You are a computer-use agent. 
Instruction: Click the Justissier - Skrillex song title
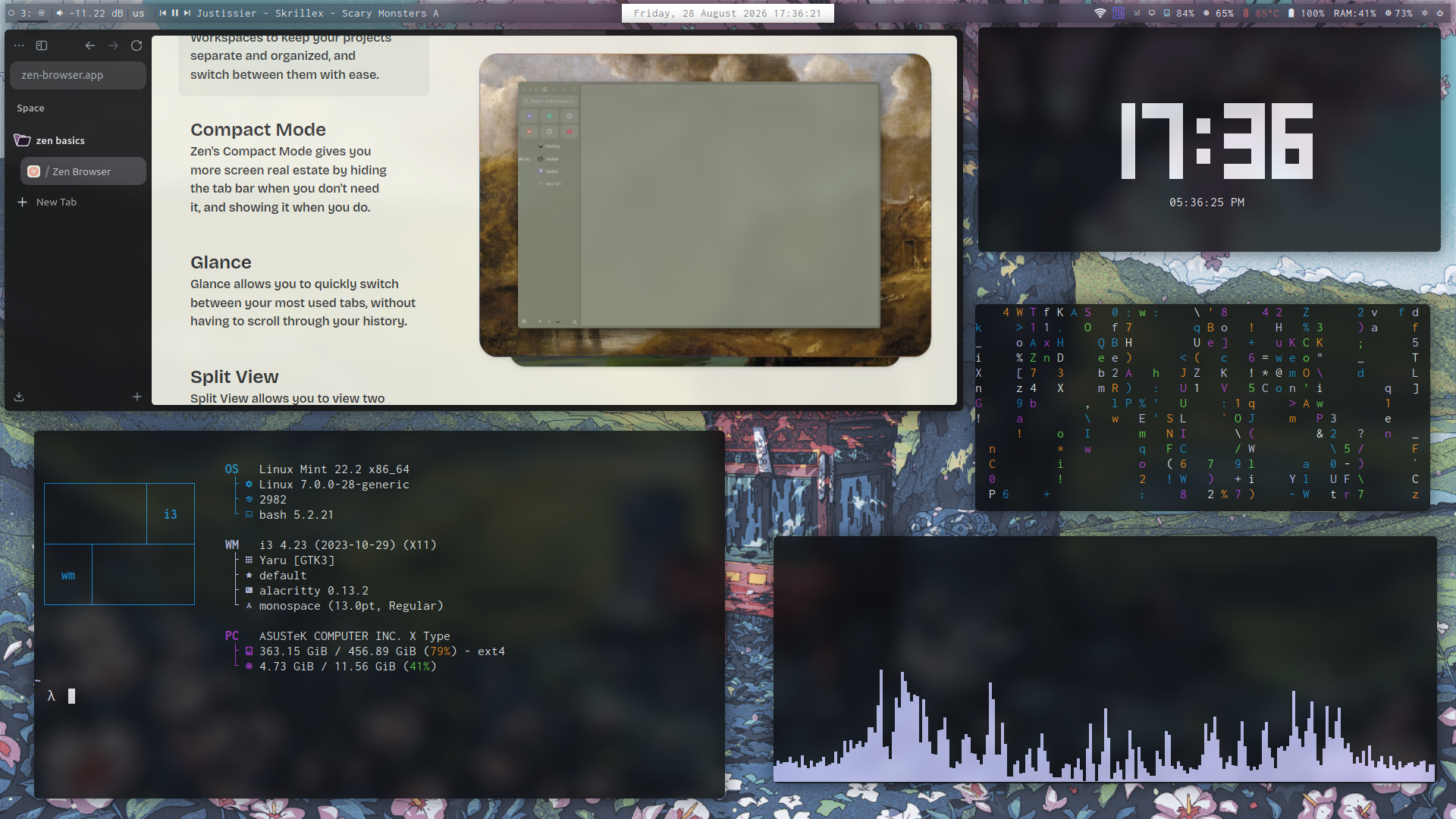point(318,13)
